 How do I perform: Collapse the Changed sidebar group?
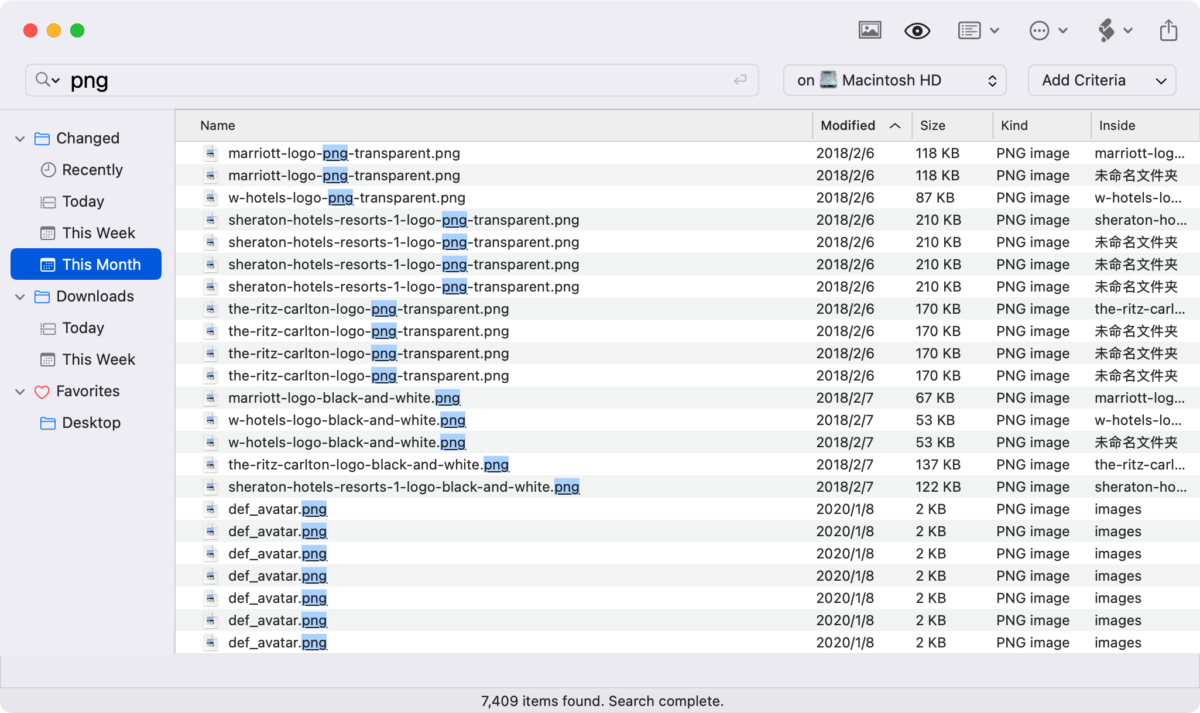click(20, 139)
